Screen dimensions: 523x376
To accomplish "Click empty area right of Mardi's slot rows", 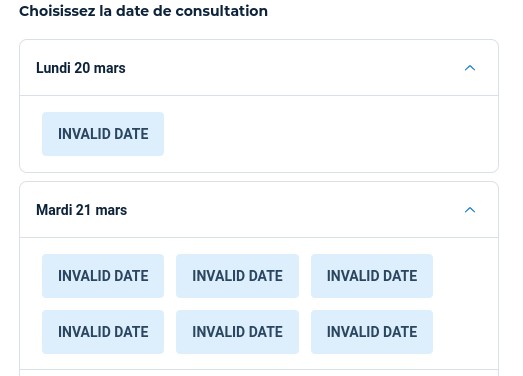I will [465, 304].
